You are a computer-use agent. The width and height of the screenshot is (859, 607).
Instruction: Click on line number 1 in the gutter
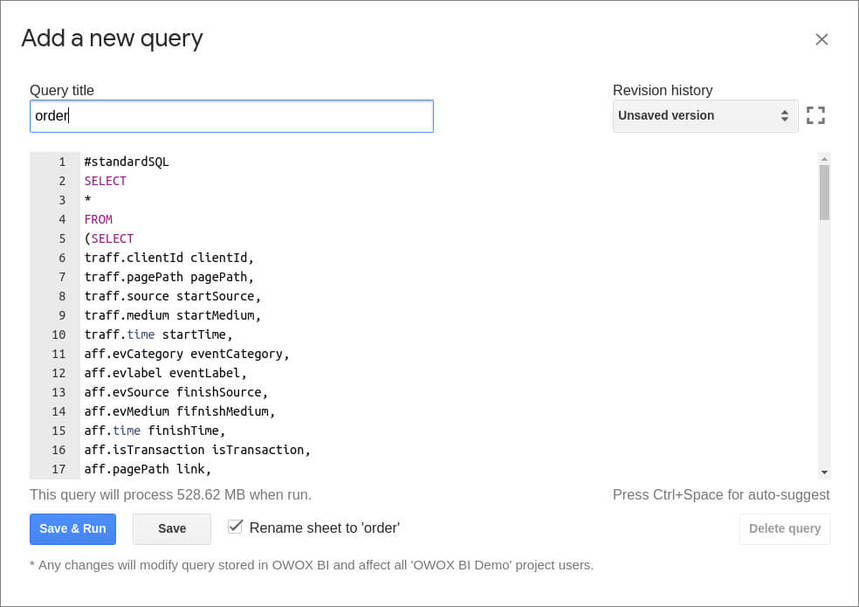pos(62,162)
